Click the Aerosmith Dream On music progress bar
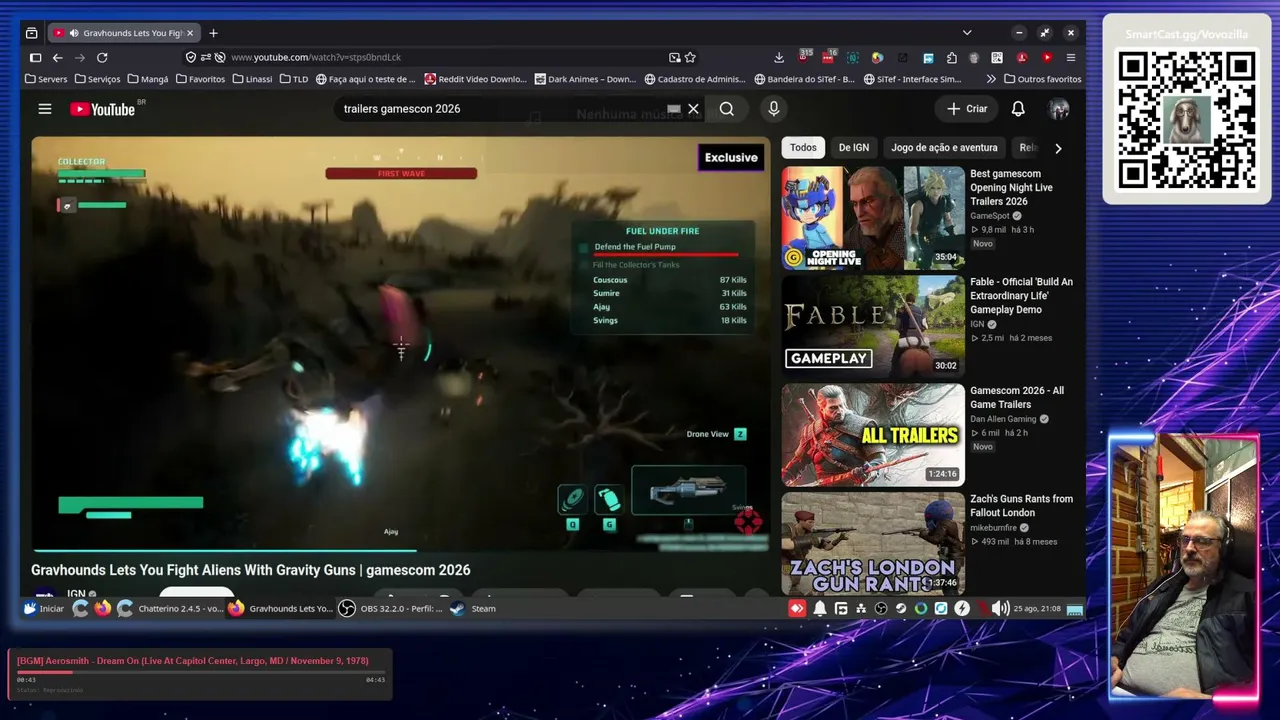This screenshot has height=720, width=1280. pyautogui.click(x=201, y=672)
